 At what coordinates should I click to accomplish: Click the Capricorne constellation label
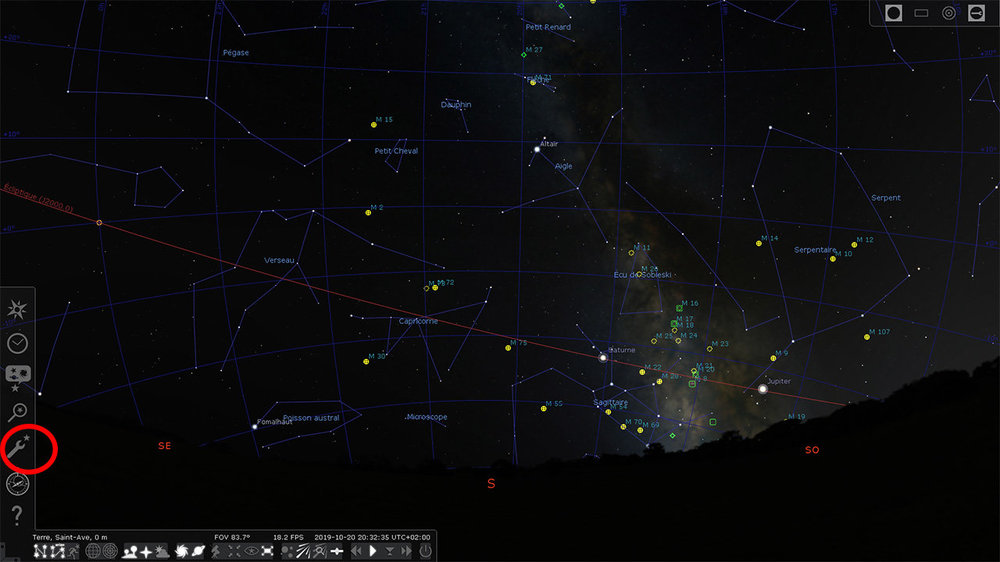point(418,321)
